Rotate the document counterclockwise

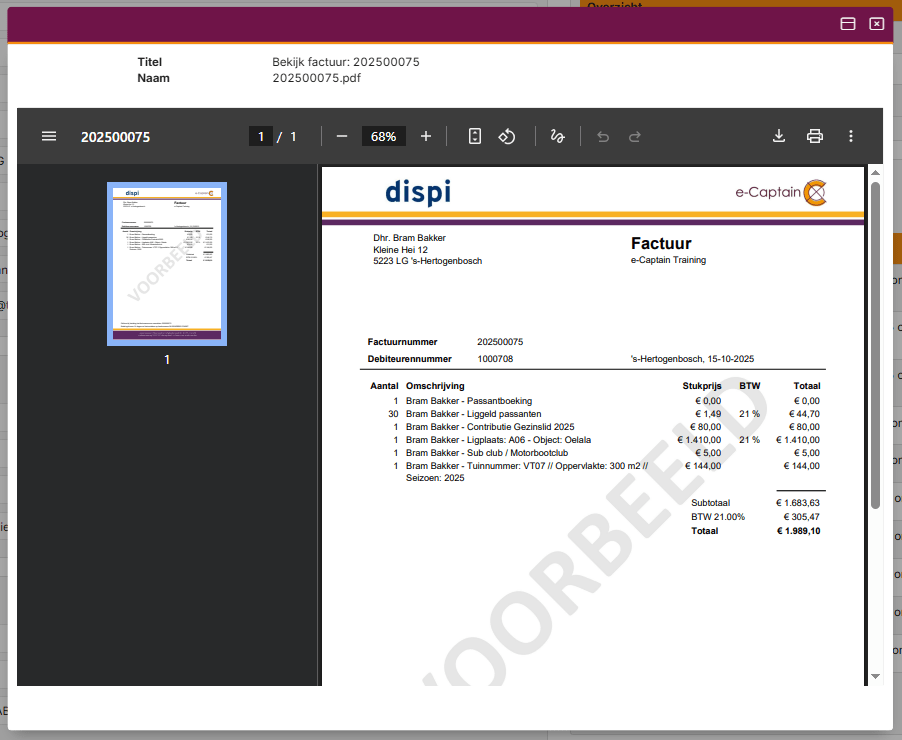coord(507,136)
